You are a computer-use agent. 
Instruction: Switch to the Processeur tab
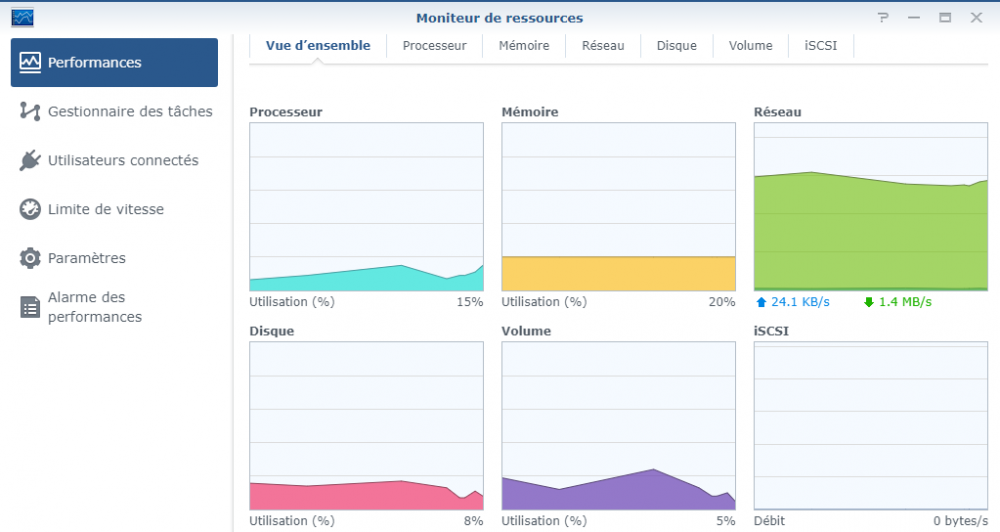[434, 46]
